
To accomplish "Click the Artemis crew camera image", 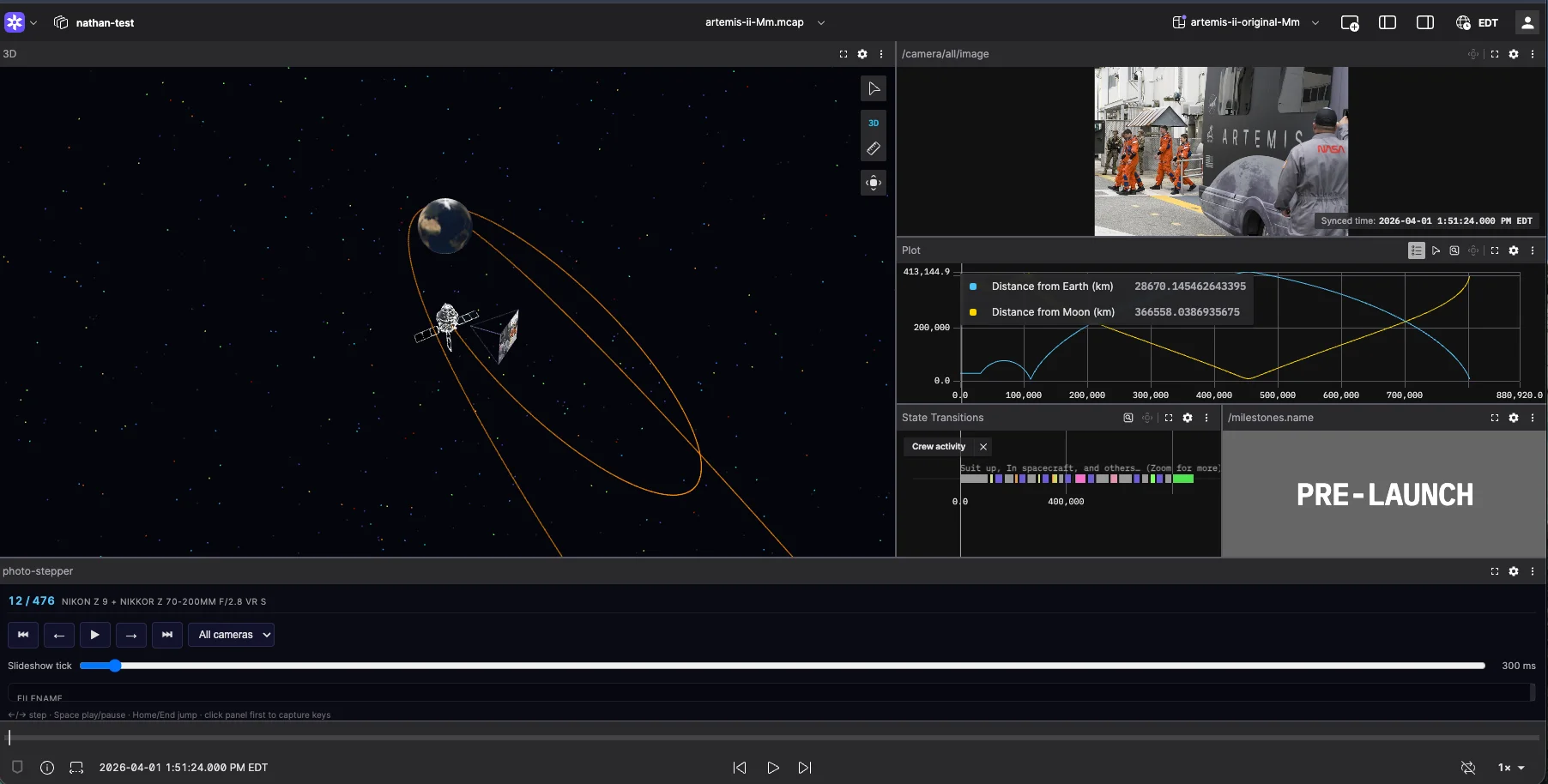I will (x=1221, y=151).
